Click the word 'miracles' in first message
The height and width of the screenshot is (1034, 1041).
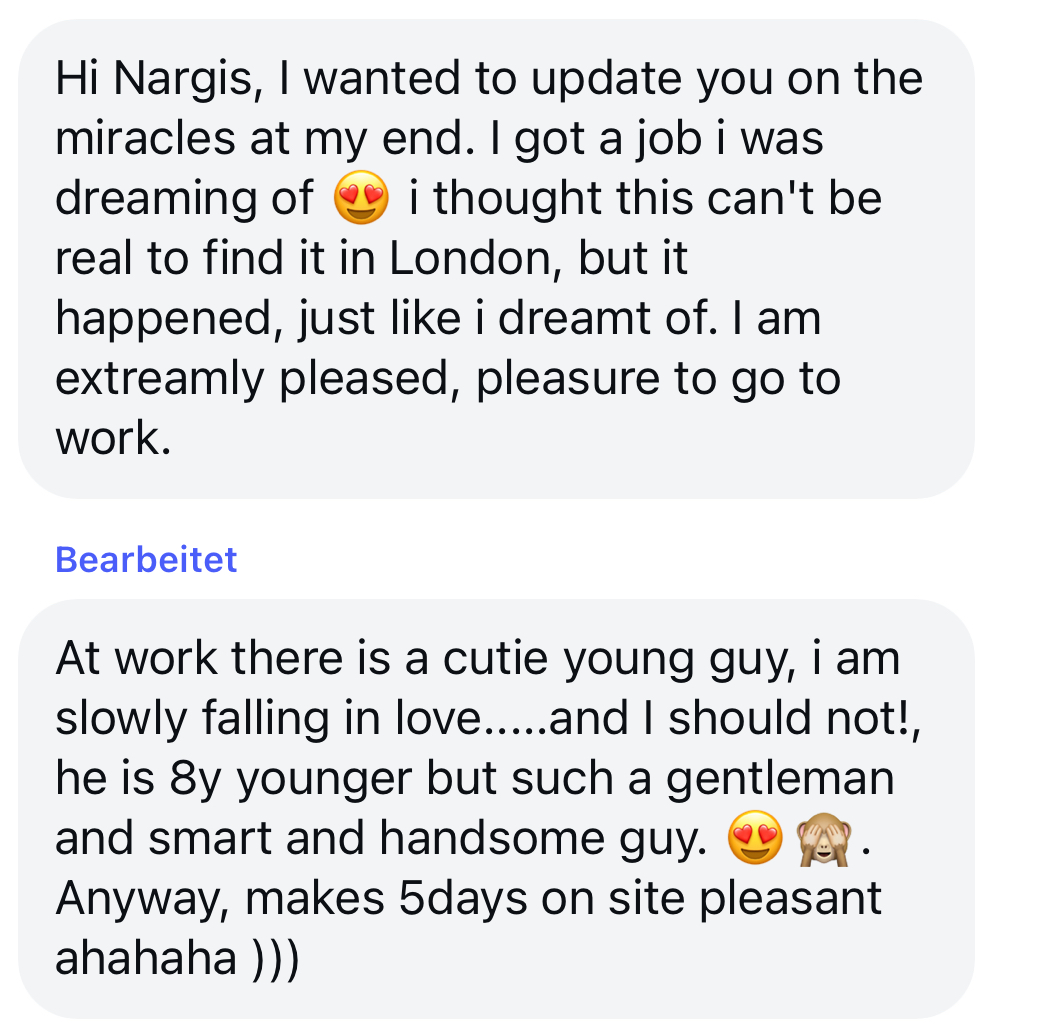click(145, 138)
